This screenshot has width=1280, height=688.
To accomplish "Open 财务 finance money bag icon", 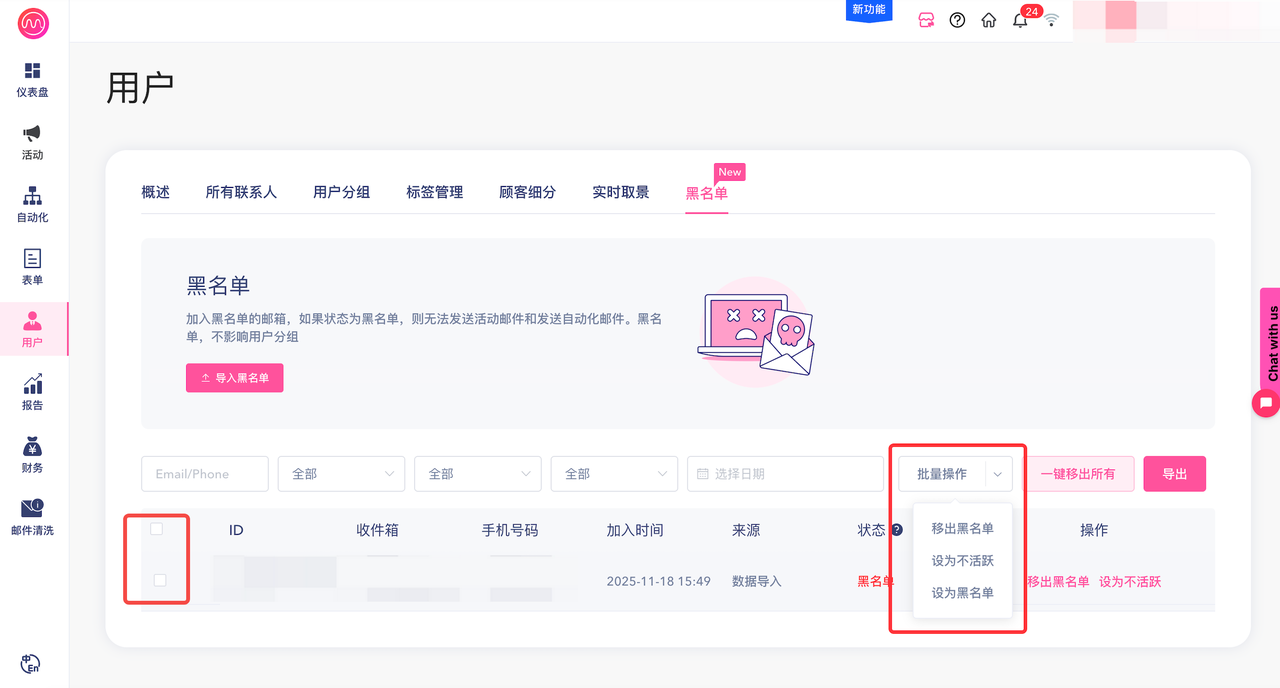I will pyautogui.click(x=33, y=447).
